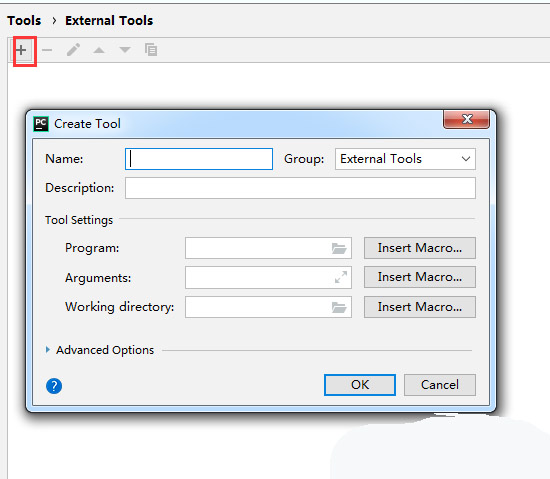Click the move up arrow icon
The width and height of the screenshot is (550, 479).
click(x=99, y=50)
